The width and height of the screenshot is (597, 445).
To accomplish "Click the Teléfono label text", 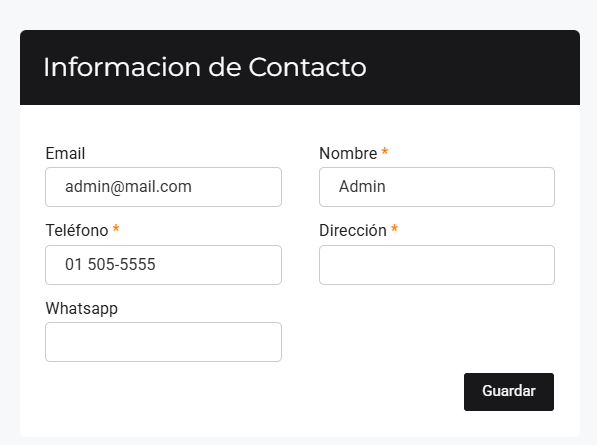I will [x=77, y=231].
